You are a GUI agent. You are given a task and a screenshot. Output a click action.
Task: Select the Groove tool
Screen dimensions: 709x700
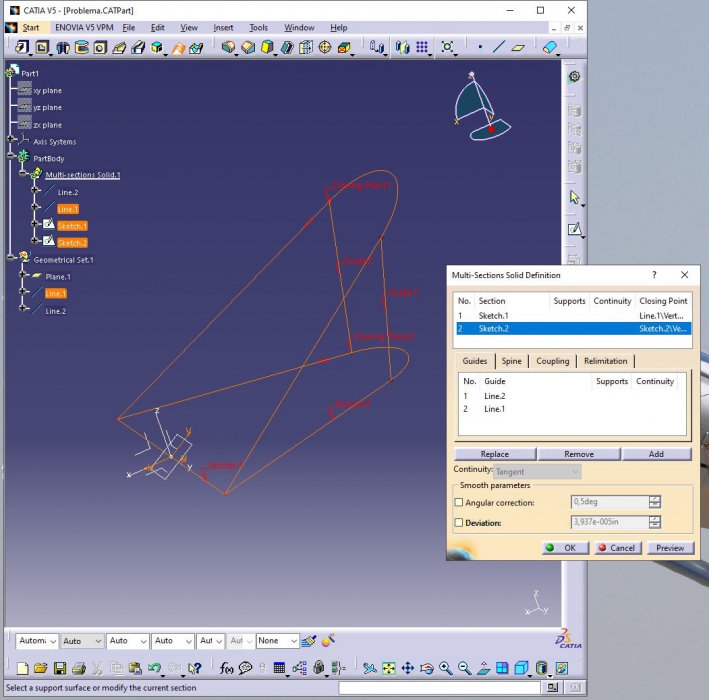[81, 47]
